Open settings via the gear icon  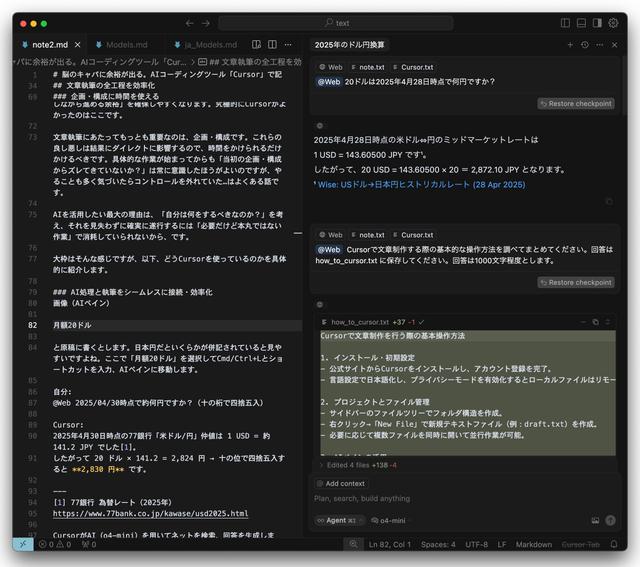click(x=613, y=23)
